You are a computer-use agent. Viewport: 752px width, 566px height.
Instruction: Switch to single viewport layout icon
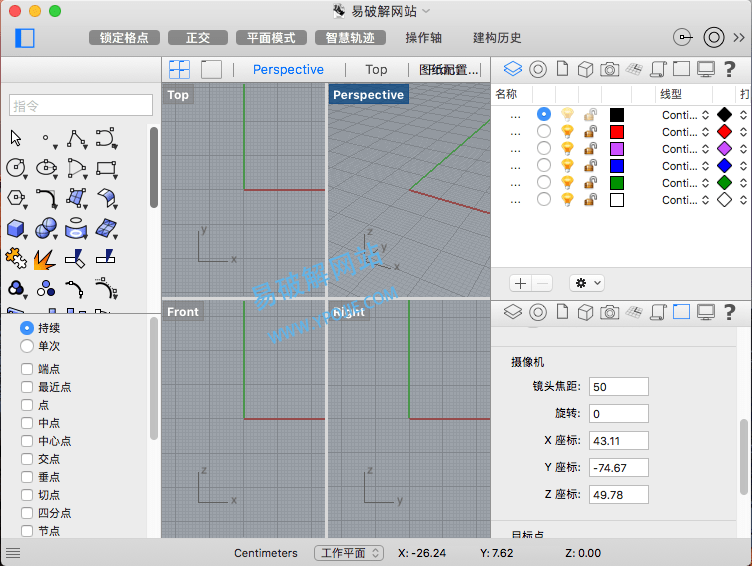point(212,70)
